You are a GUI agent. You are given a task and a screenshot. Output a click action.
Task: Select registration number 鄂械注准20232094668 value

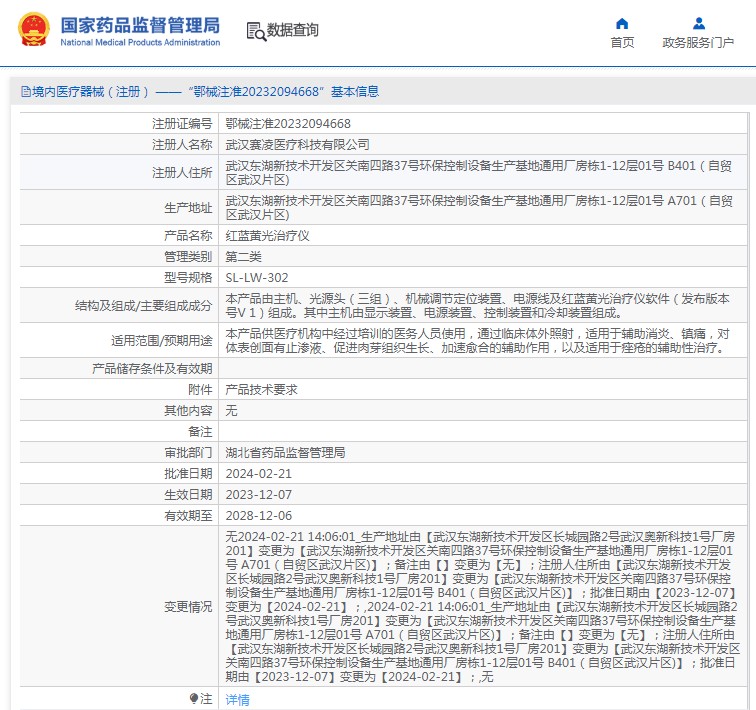pyautogui.click(x=288, y=124)
